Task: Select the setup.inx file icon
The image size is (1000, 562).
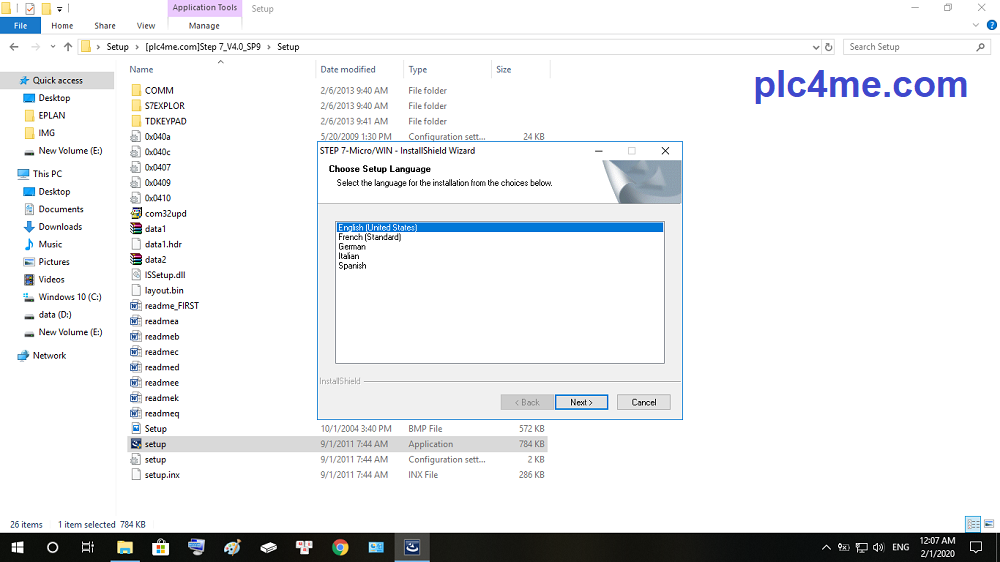Action: 136,475
